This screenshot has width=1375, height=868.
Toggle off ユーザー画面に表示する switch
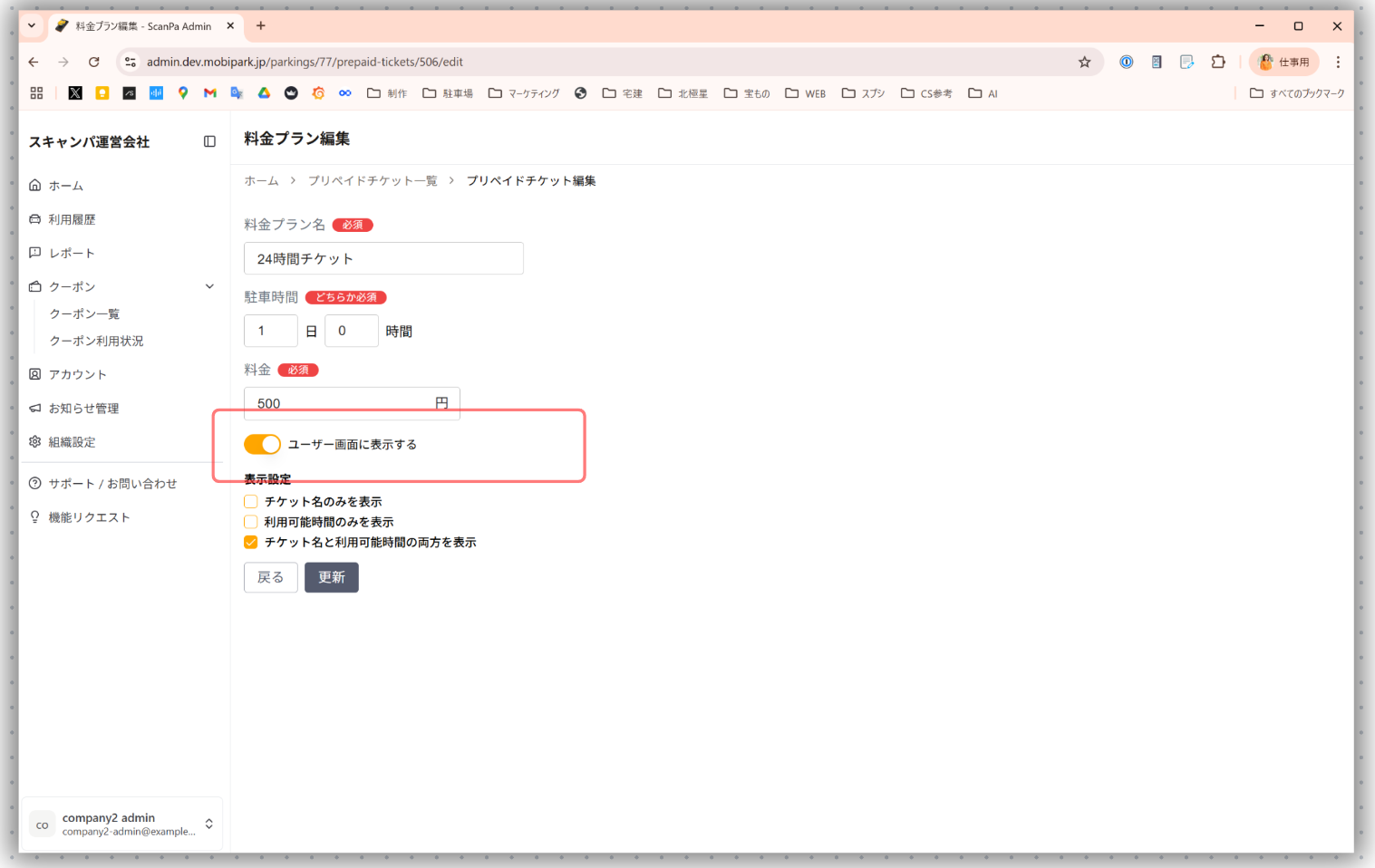262,444
